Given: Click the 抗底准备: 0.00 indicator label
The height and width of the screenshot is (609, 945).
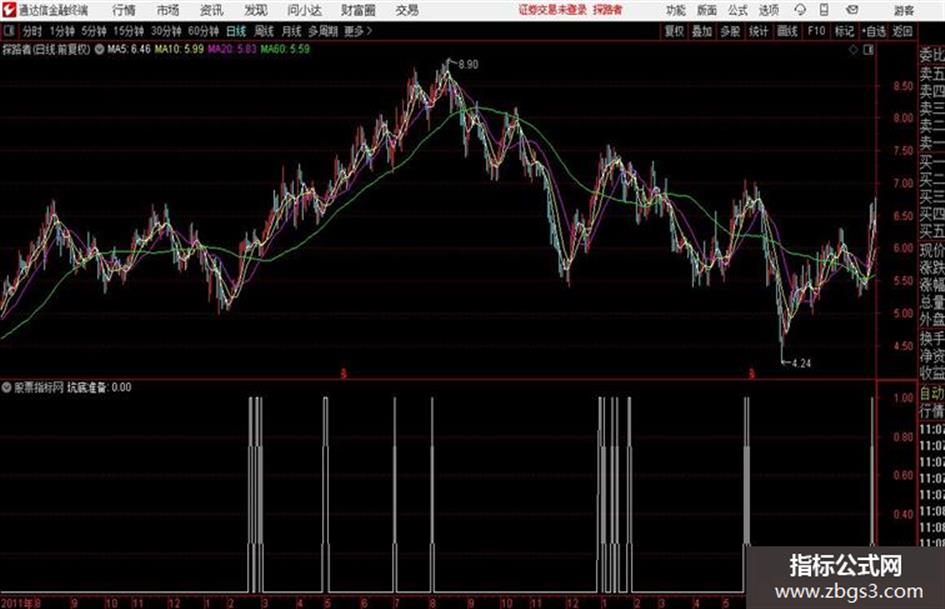Looking at the screenshot, I should pos(99,387).
